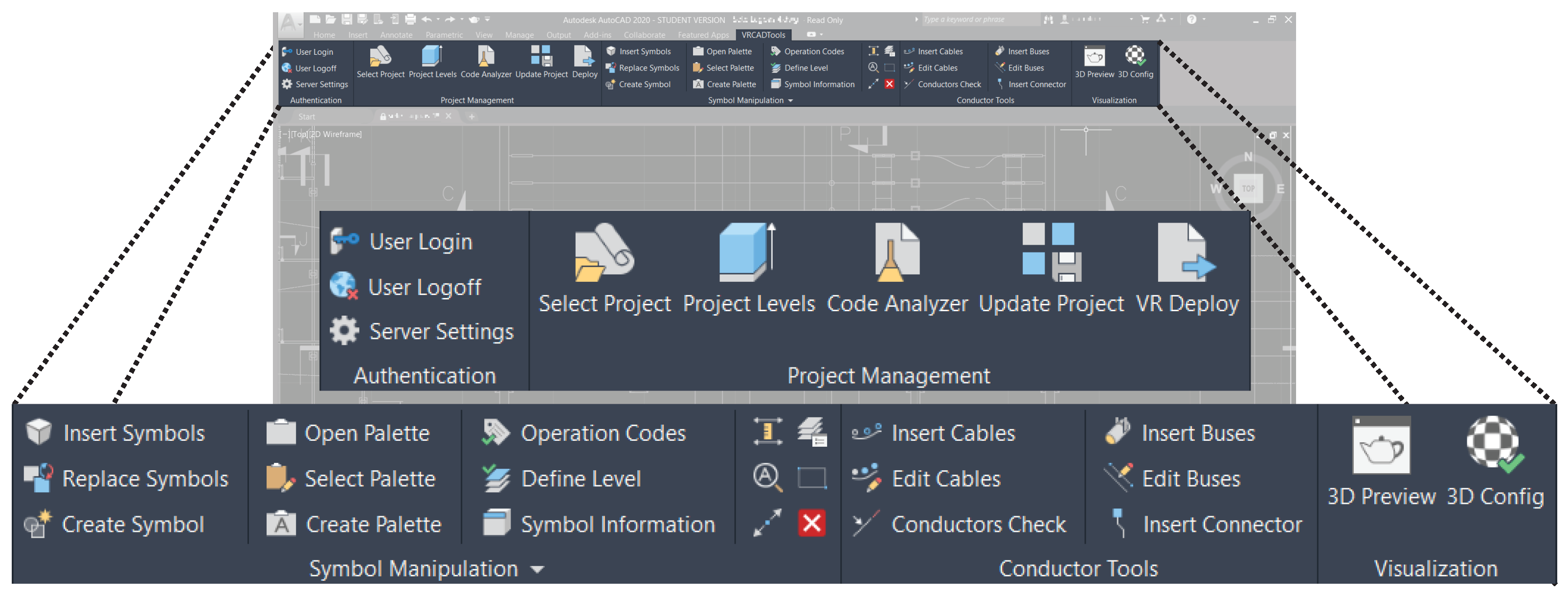
Task: Open the Customize Quick Access Toolbar dropdown
Action: (x=488, y=20)
